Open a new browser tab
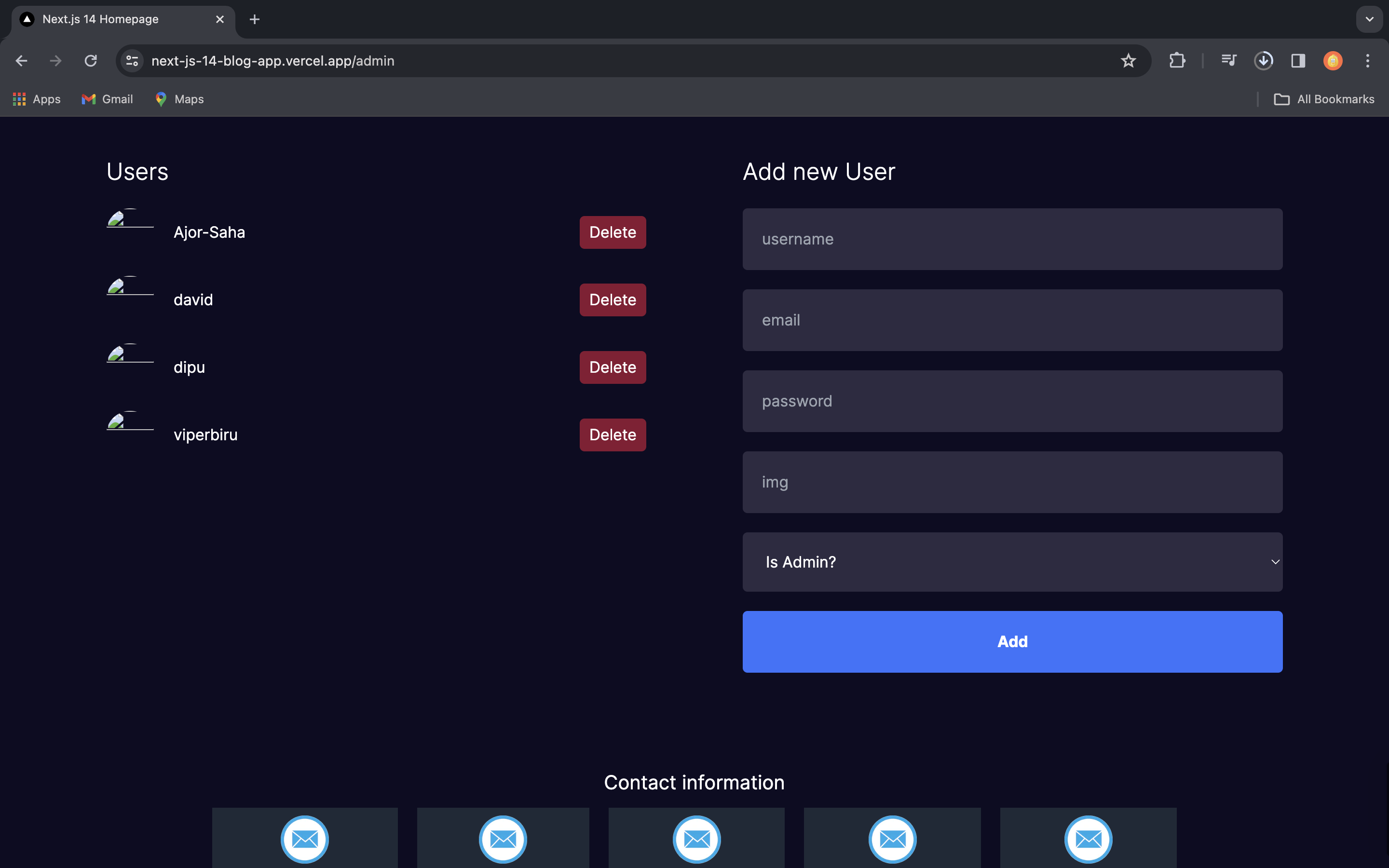The width and height of the screenshot is (1389, 868). (254, 19)
